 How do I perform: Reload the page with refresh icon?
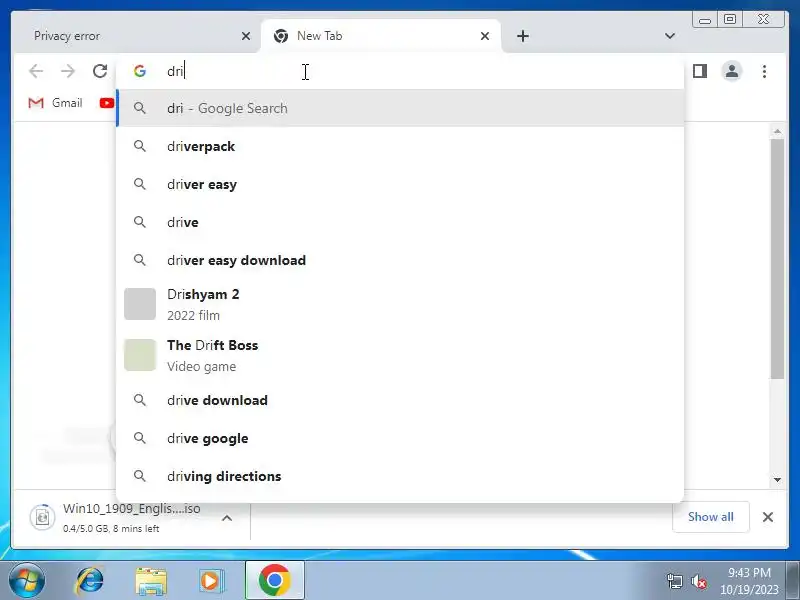coord(100,71)
